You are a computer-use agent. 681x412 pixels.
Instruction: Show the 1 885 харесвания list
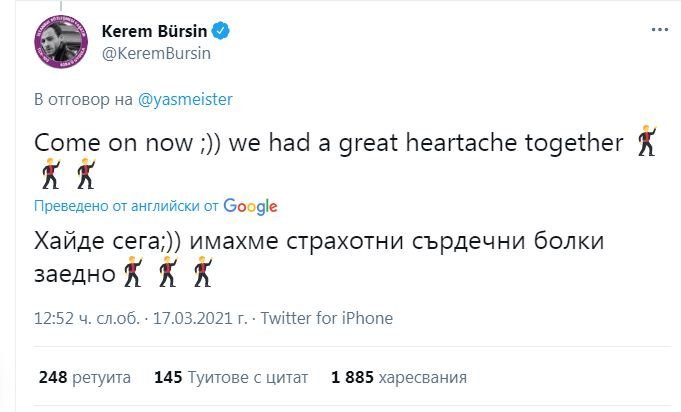398,379
